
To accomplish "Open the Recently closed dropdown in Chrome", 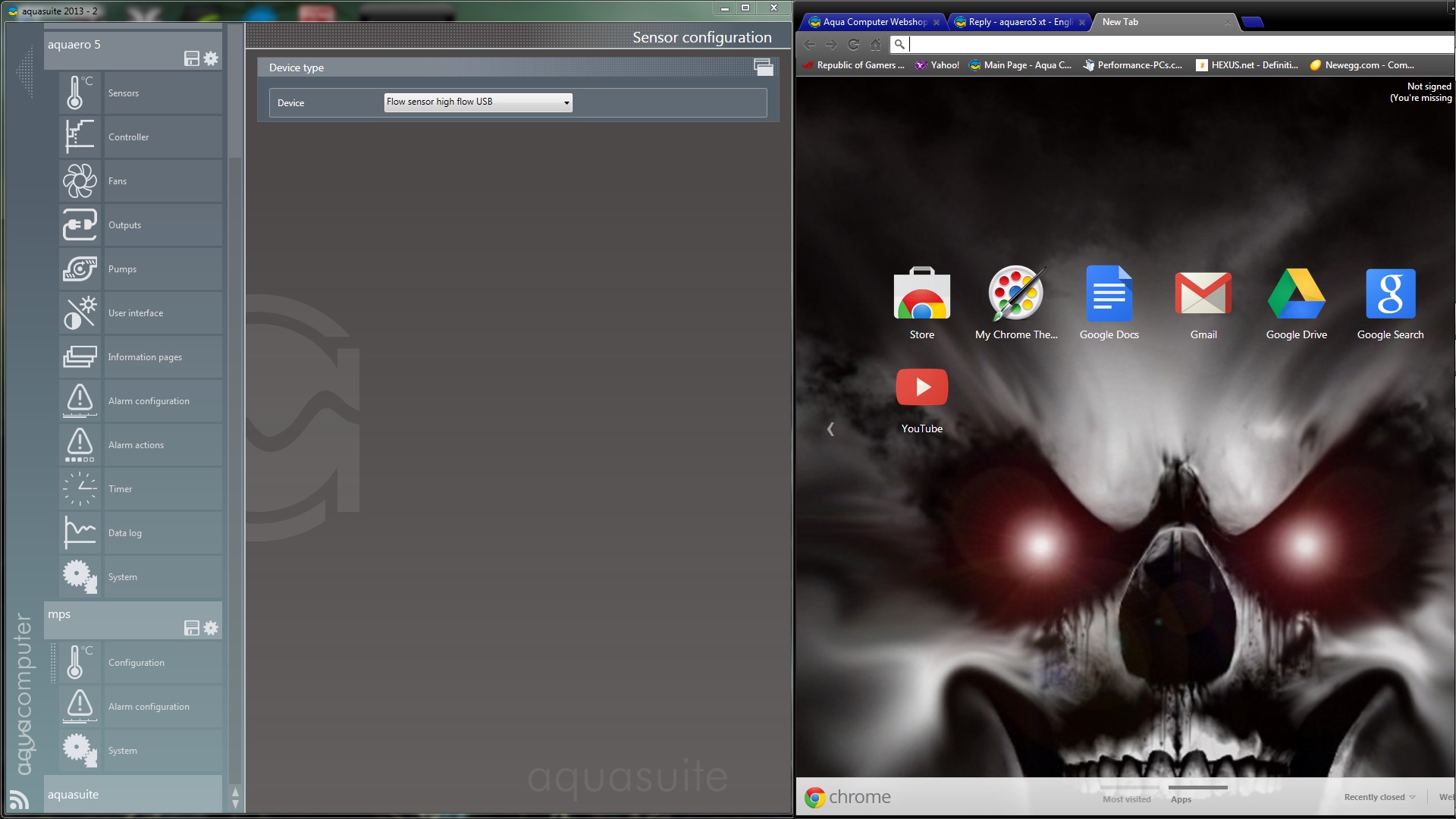I will tap(1379, 797).
